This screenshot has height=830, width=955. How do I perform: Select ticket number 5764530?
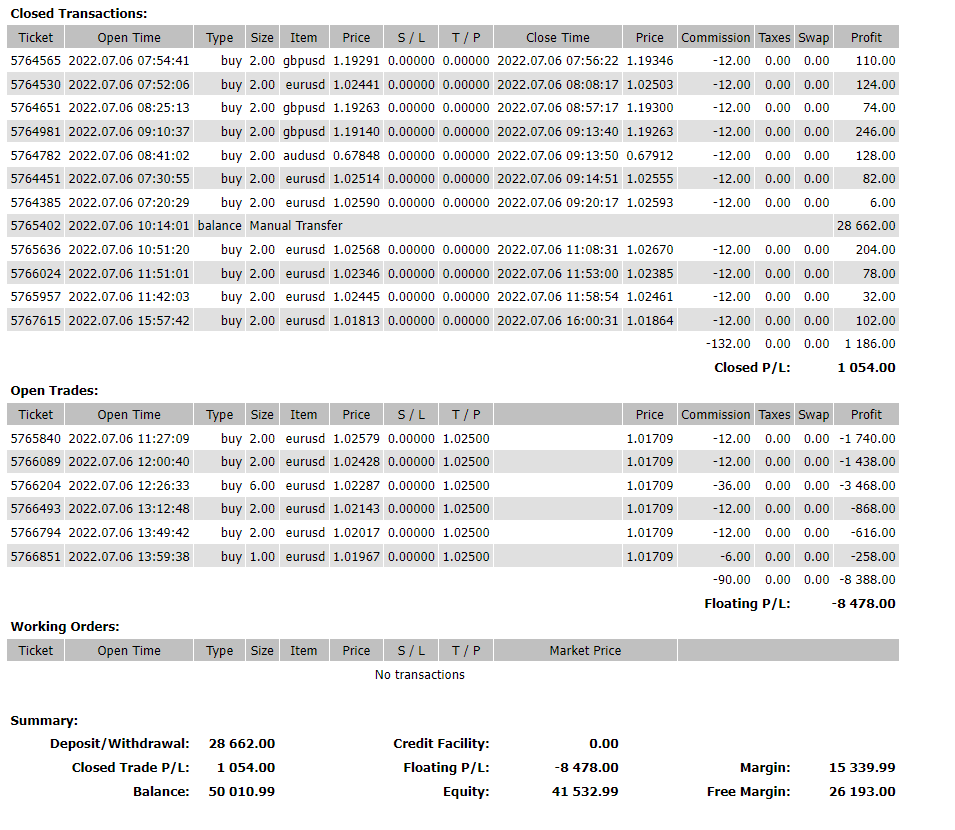(x=36, y=85)
